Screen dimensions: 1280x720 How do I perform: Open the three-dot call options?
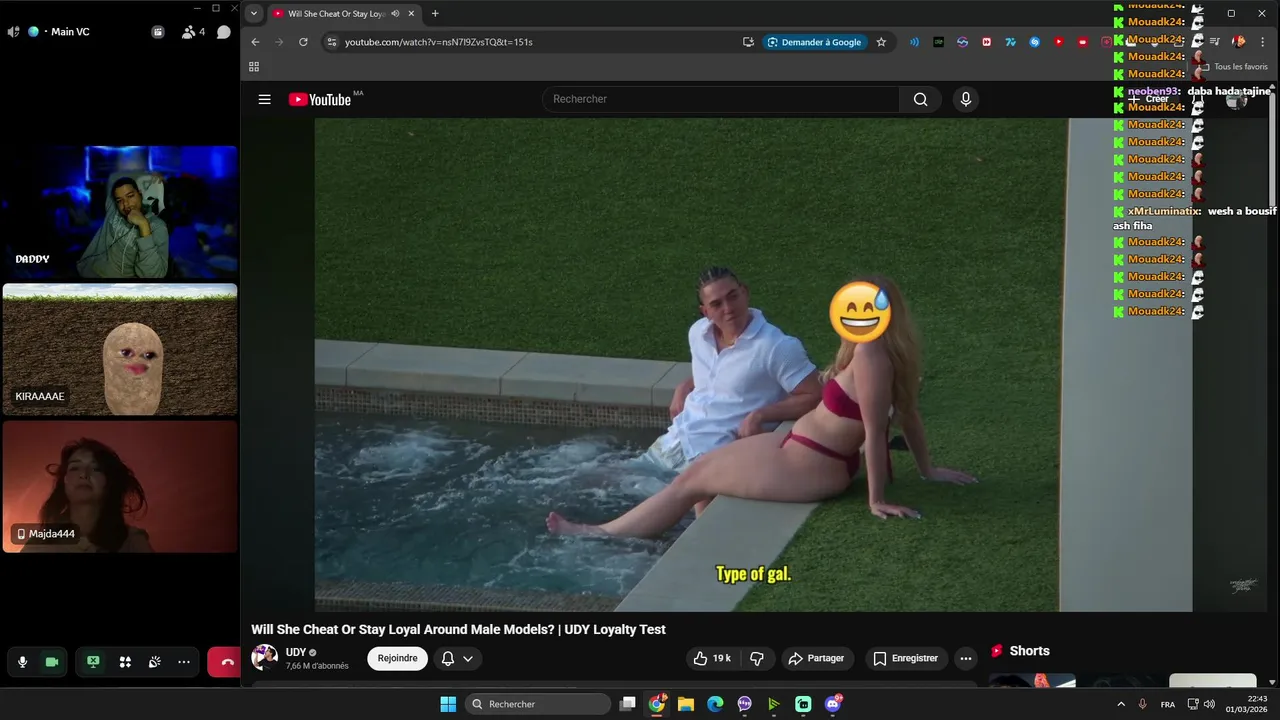(x=184, y=662)
